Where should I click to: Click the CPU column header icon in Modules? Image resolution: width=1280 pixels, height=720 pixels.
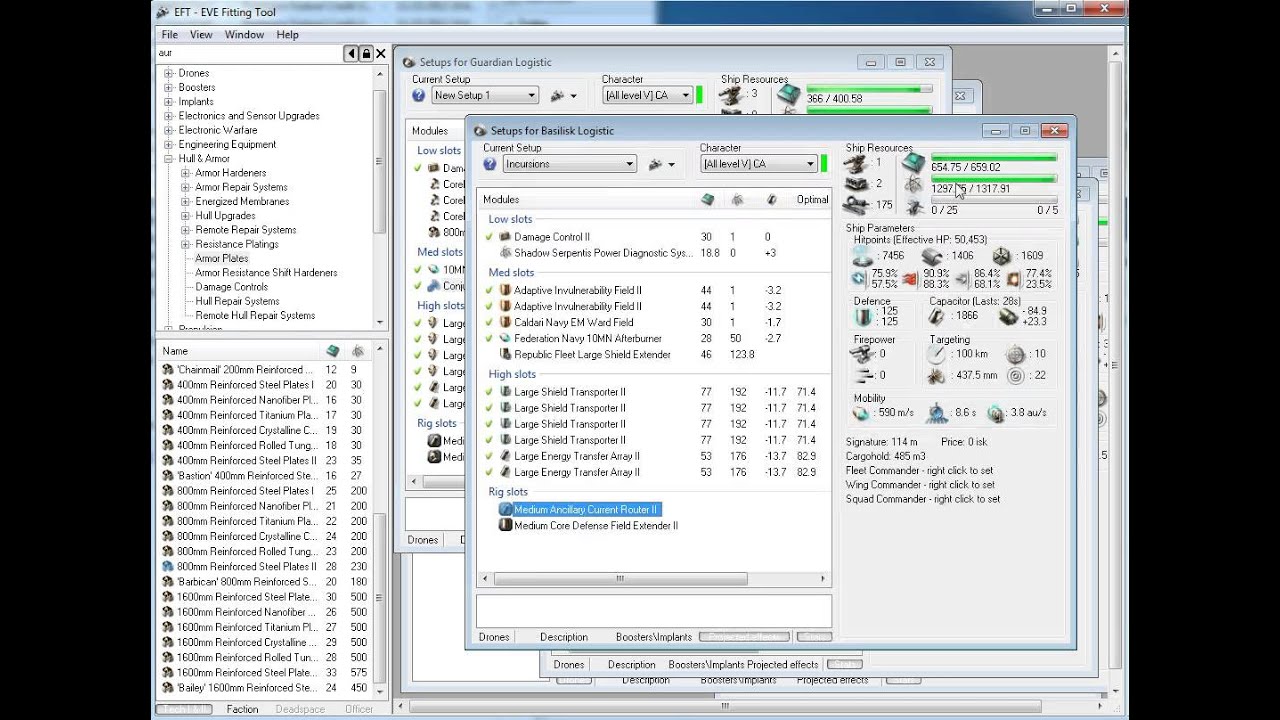[x=708, y=200]
